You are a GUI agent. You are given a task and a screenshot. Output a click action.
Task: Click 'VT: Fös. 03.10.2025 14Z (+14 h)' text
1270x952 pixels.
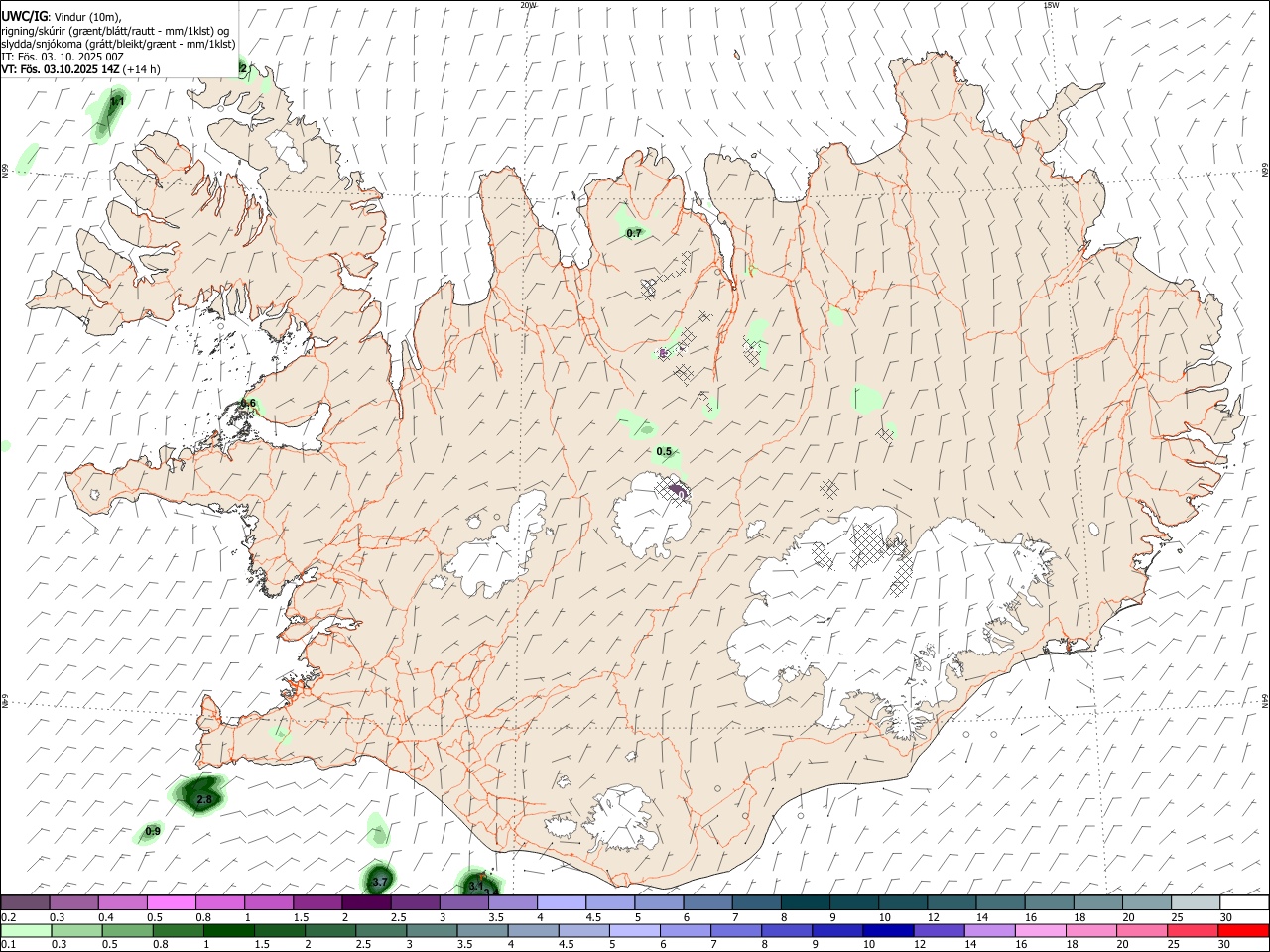81,69
